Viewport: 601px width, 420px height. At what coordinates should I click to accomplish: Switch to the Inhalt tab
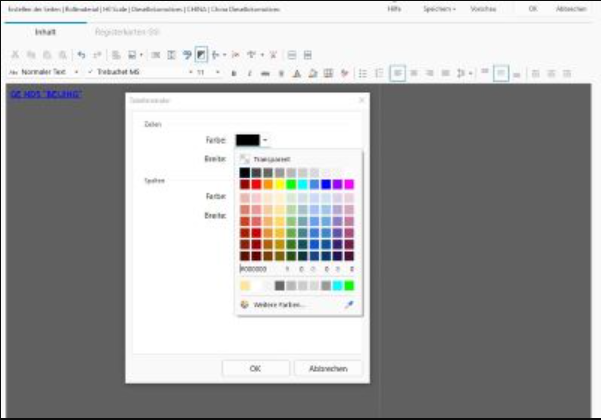(x=45, y=32)
